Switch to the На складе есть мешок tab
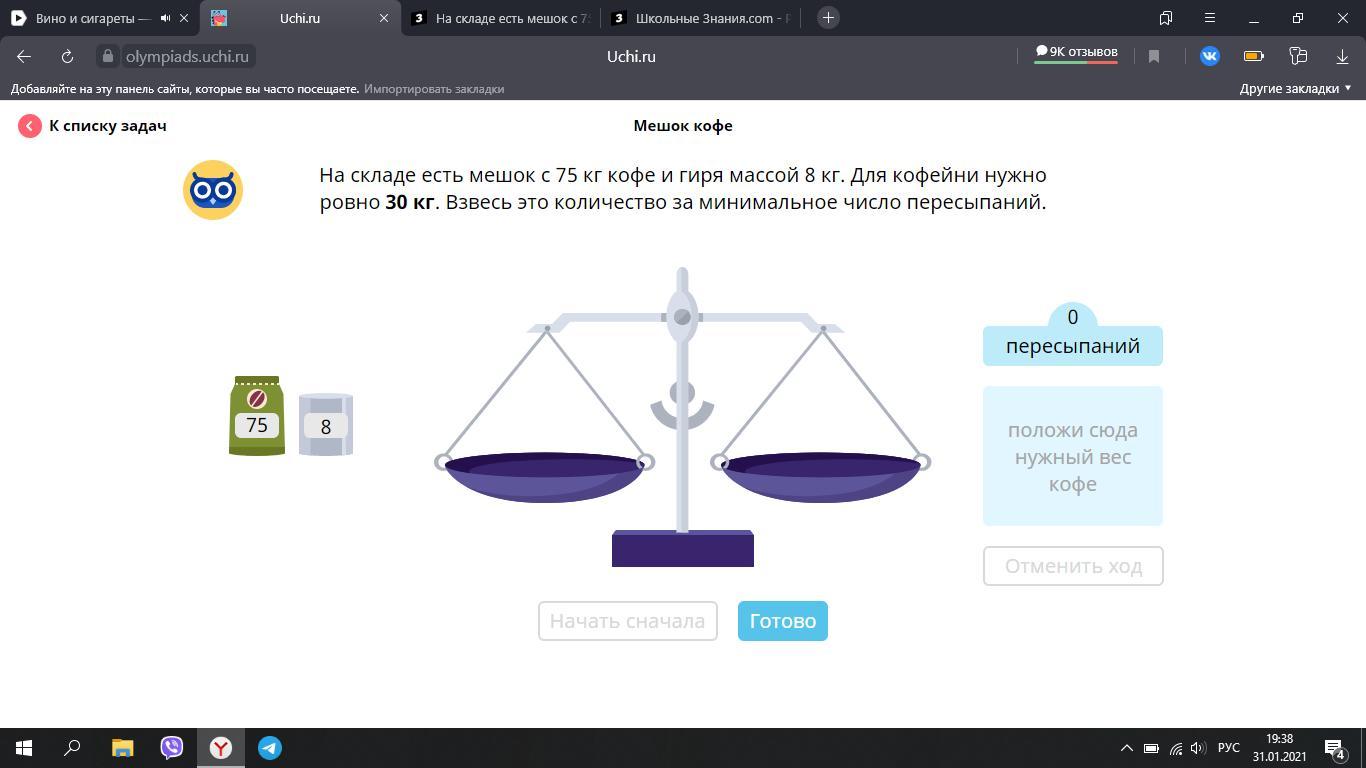Image resolution: width=1366 pixels, height=768 pixels. pyautogui.click(x=502, y=18)
